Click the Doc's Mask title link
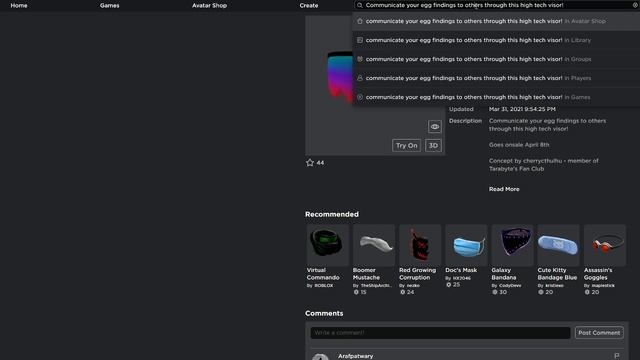Image resolution: width=640 pixels, height=360 pixels. (x=461, y=270)
